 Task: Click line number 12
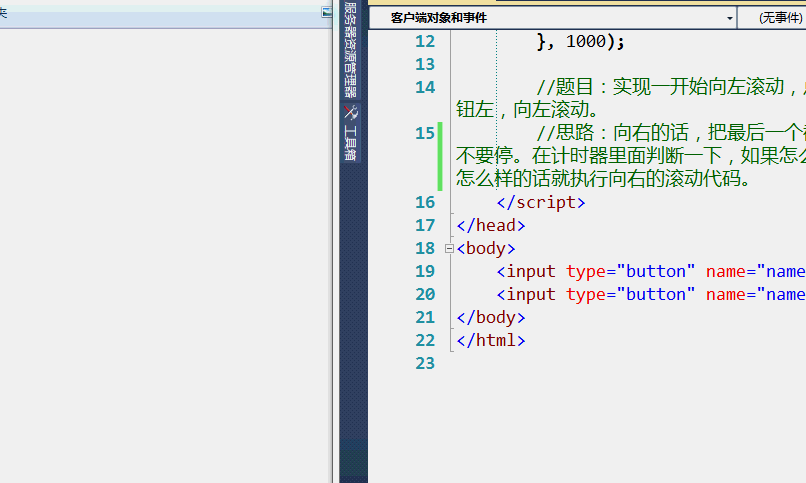pos(425,41)
